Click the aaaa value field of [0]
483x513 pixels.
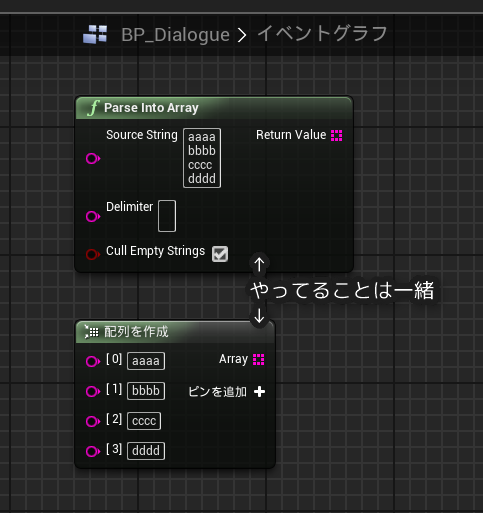pyautogui.click(x=146, y=361)
